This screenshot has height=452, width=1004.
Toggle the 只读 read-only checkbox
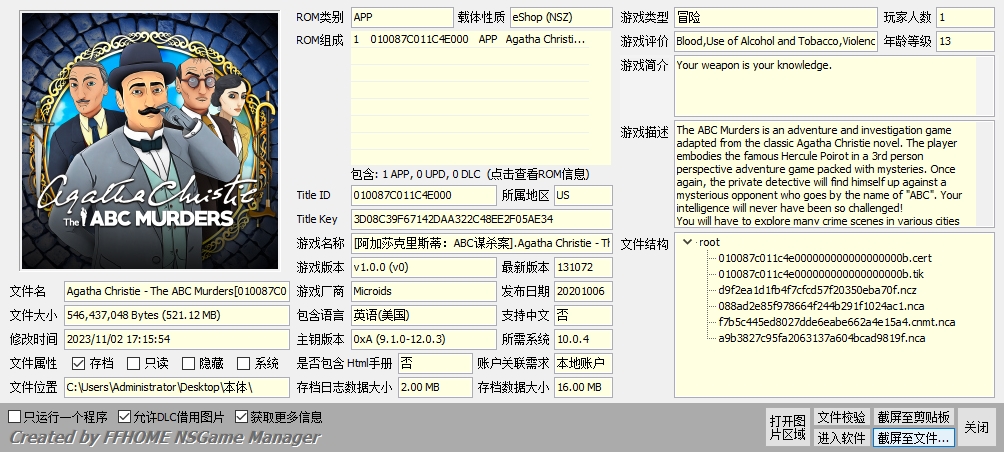pyautogui.click(x=134, y=364)
